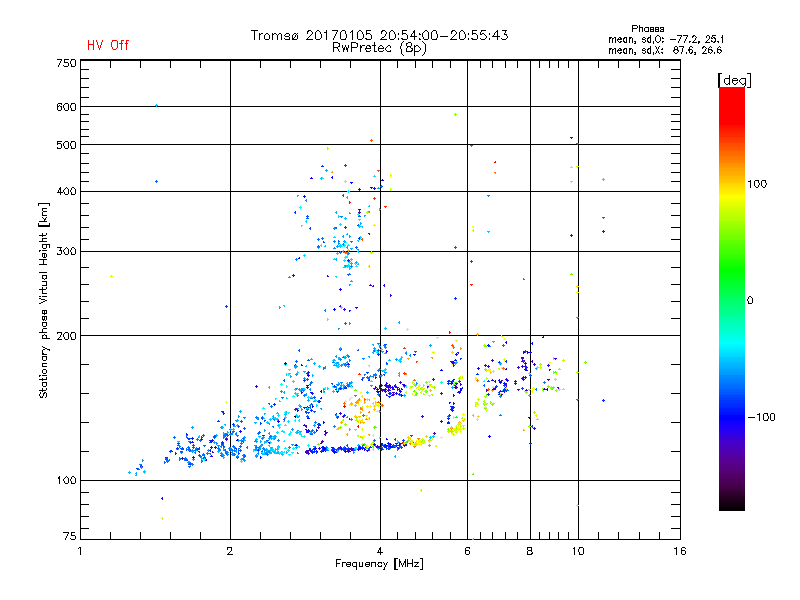Click the y-axis label '100' at the left
This screenshot has width=800, height=600.
(66, 481)
